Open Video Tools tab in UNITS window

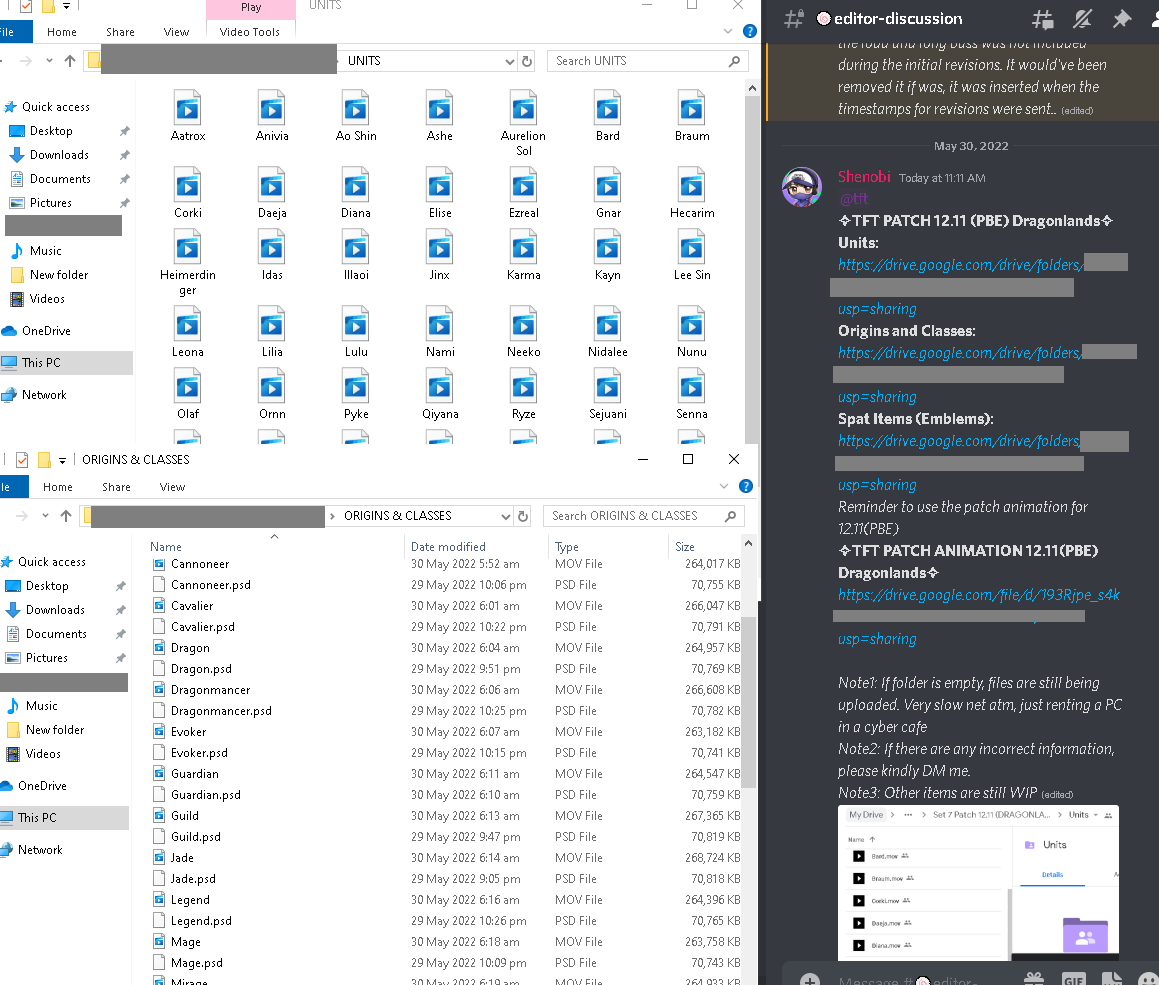point(250,32)
